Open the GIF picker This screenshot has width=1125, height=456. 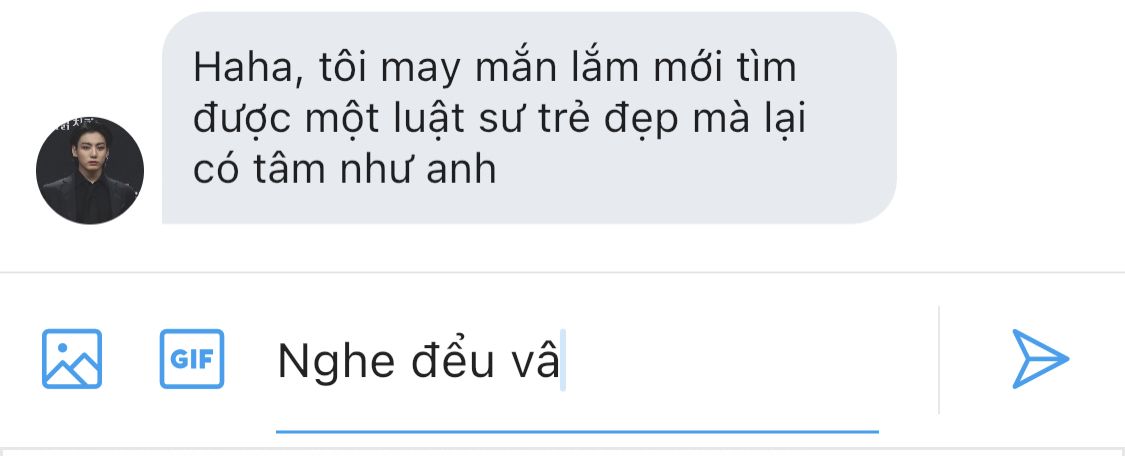[x=192, y=358]
